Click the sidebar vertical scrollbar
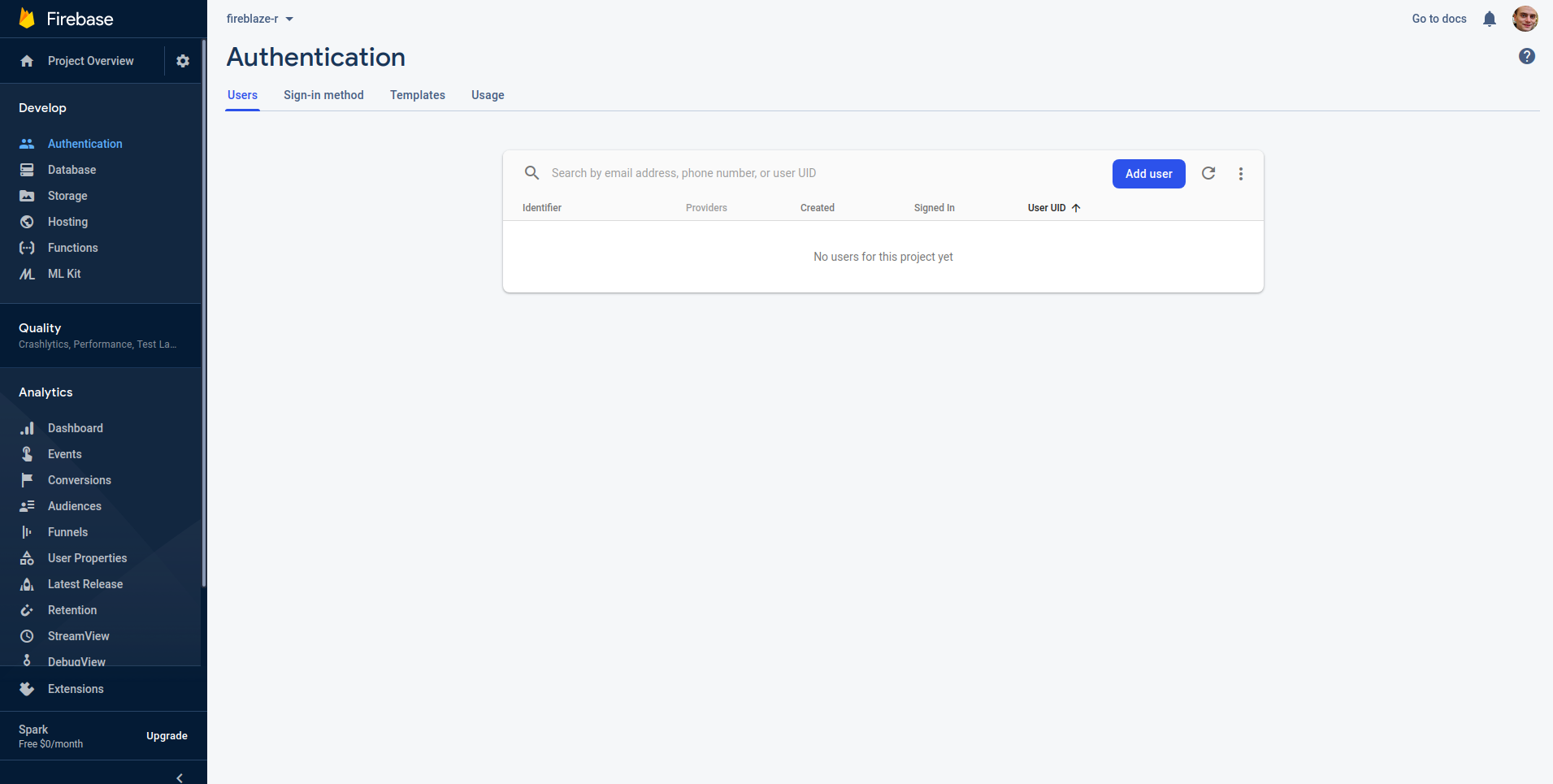The width and height of the screenshot is (1553, 784). click(204, 313)
